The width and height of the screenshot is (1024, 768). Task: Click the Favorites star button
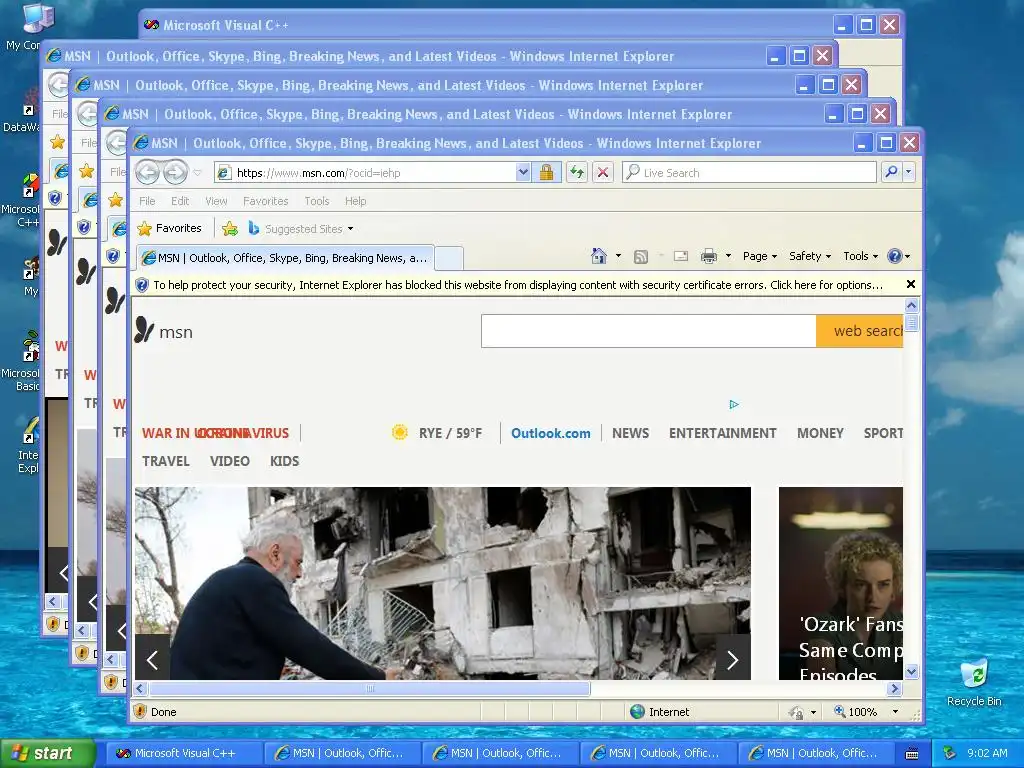pos(170,228)
